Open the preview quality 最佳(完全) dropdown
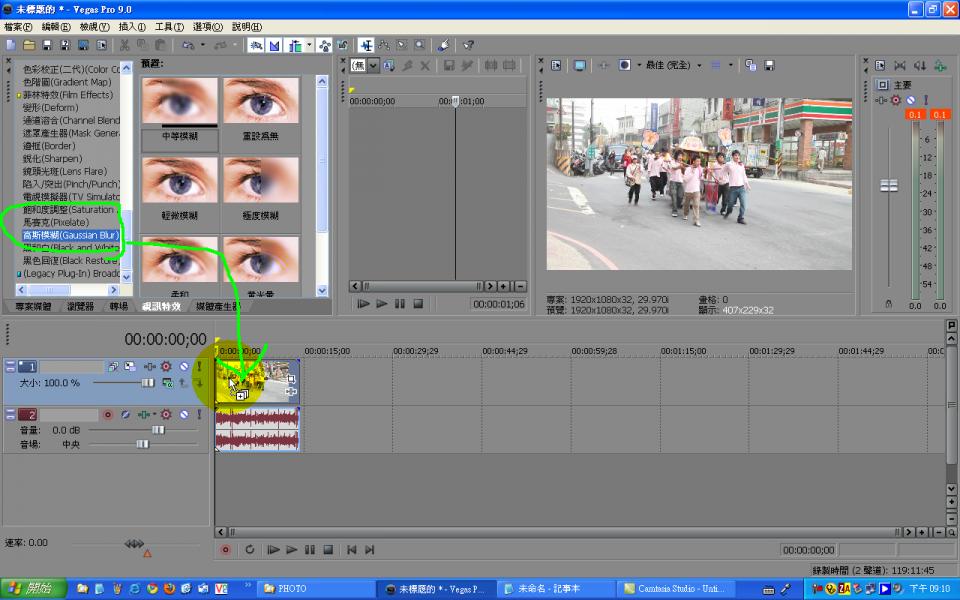Image resolution: width=960 pixels, height=600 pixels. (x=671, y=65)
